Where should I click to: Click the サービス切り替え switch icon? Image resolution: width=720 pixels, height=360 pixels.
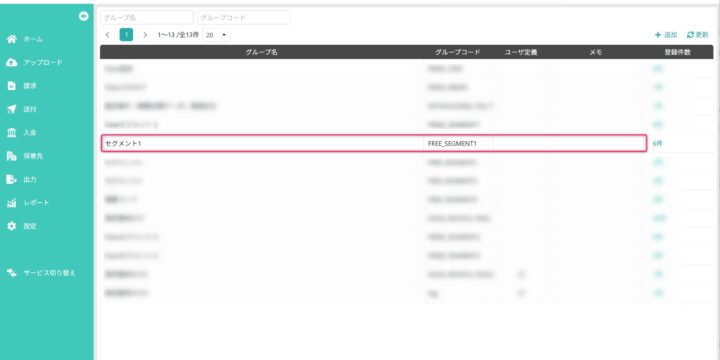(12, 273)
